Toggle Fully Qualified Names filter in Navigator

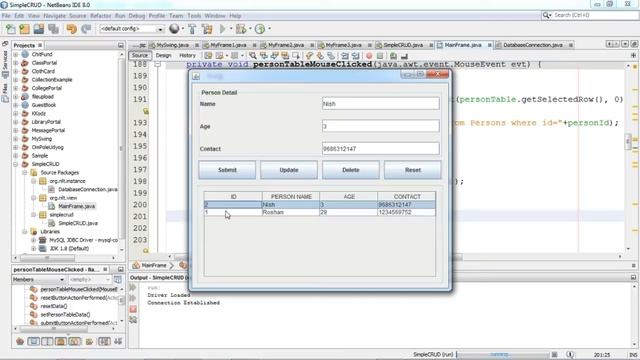tap(89, 341)
